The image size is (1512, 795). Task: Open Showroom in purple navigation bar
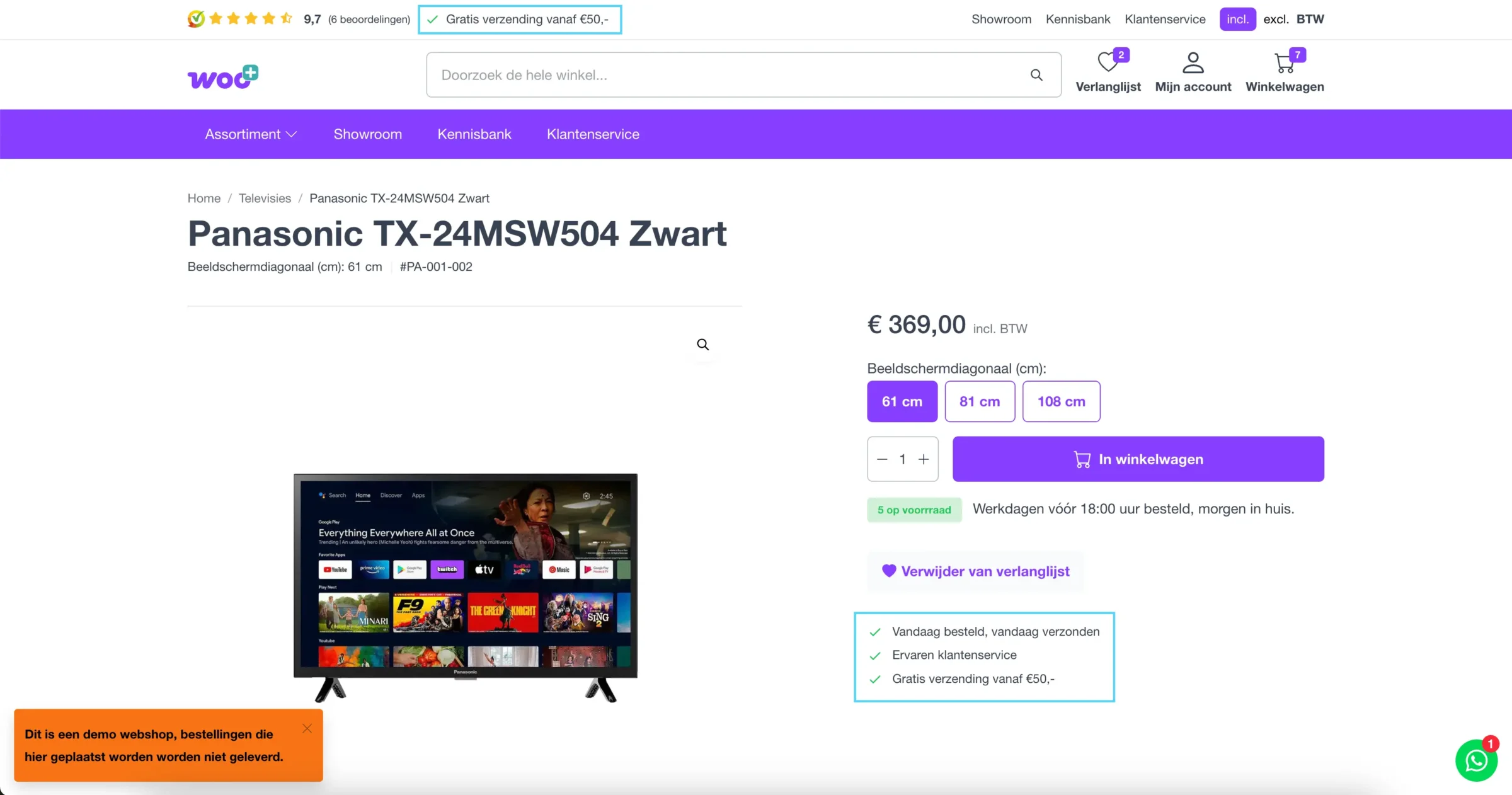pos(367,134)
